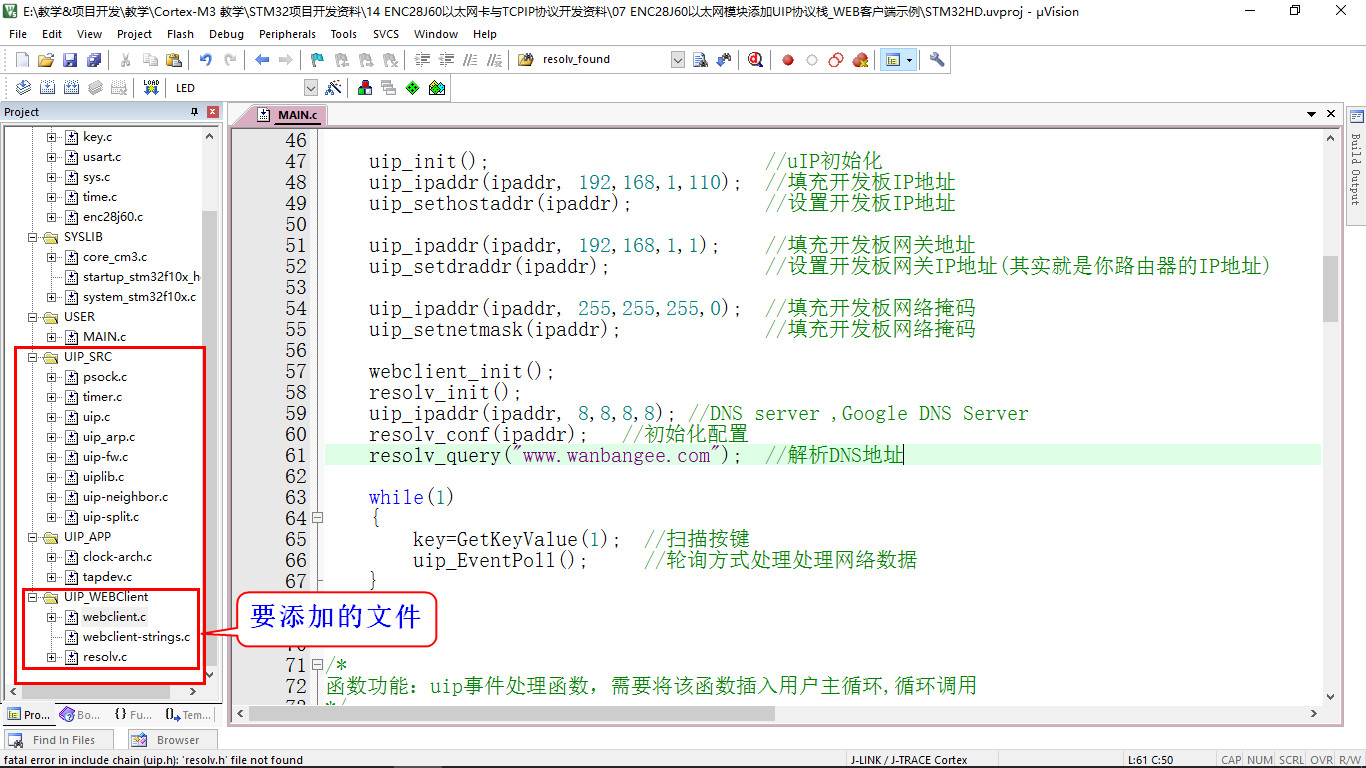Switch to the Books panel tab
Viewport: 1366px width, 768px height.
pos(80,715)
